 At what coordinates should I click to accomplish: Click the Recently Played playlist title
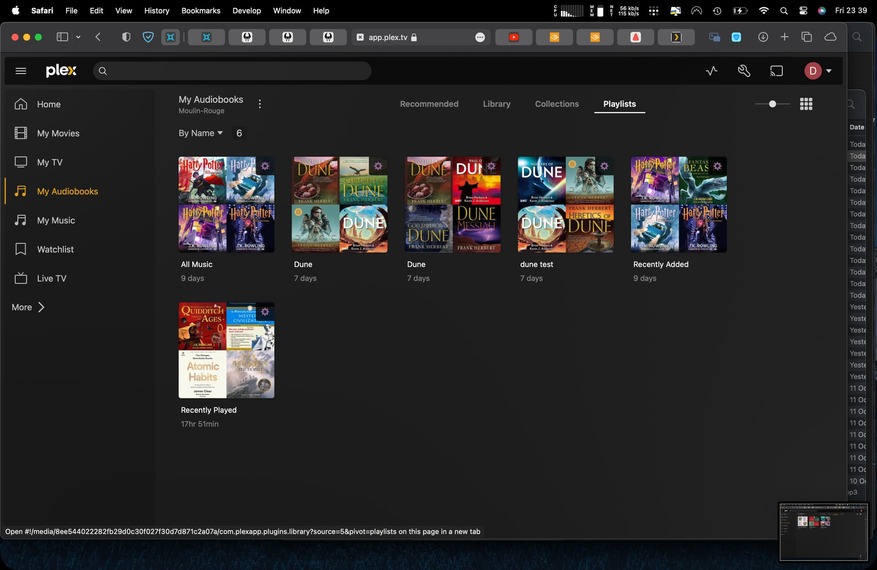point(209,410)
